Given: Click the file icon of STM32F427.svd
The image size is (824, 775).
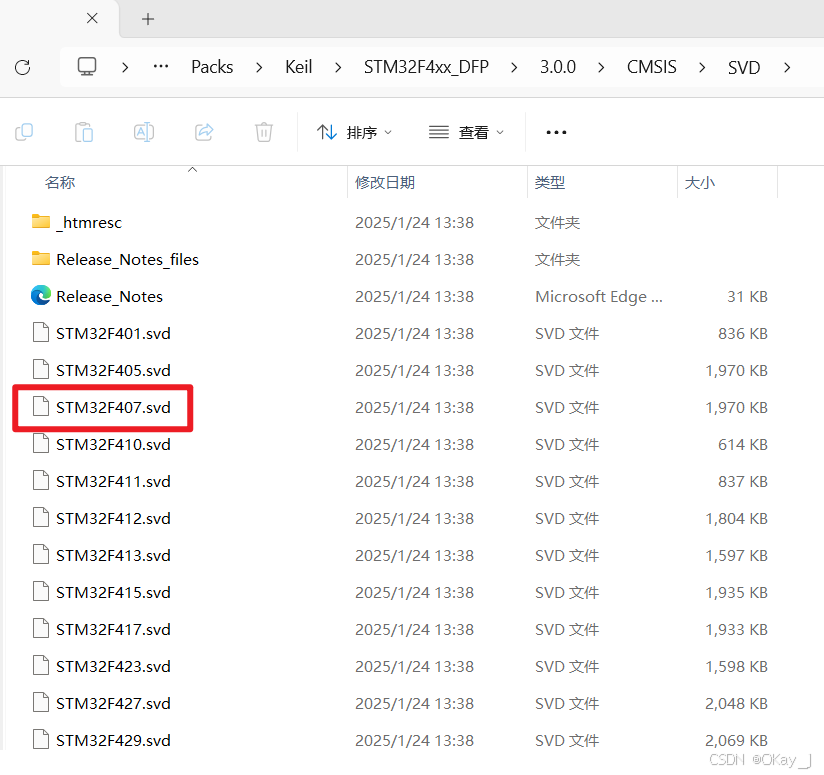Looking at the screenshot, I should tap(41, 702).
